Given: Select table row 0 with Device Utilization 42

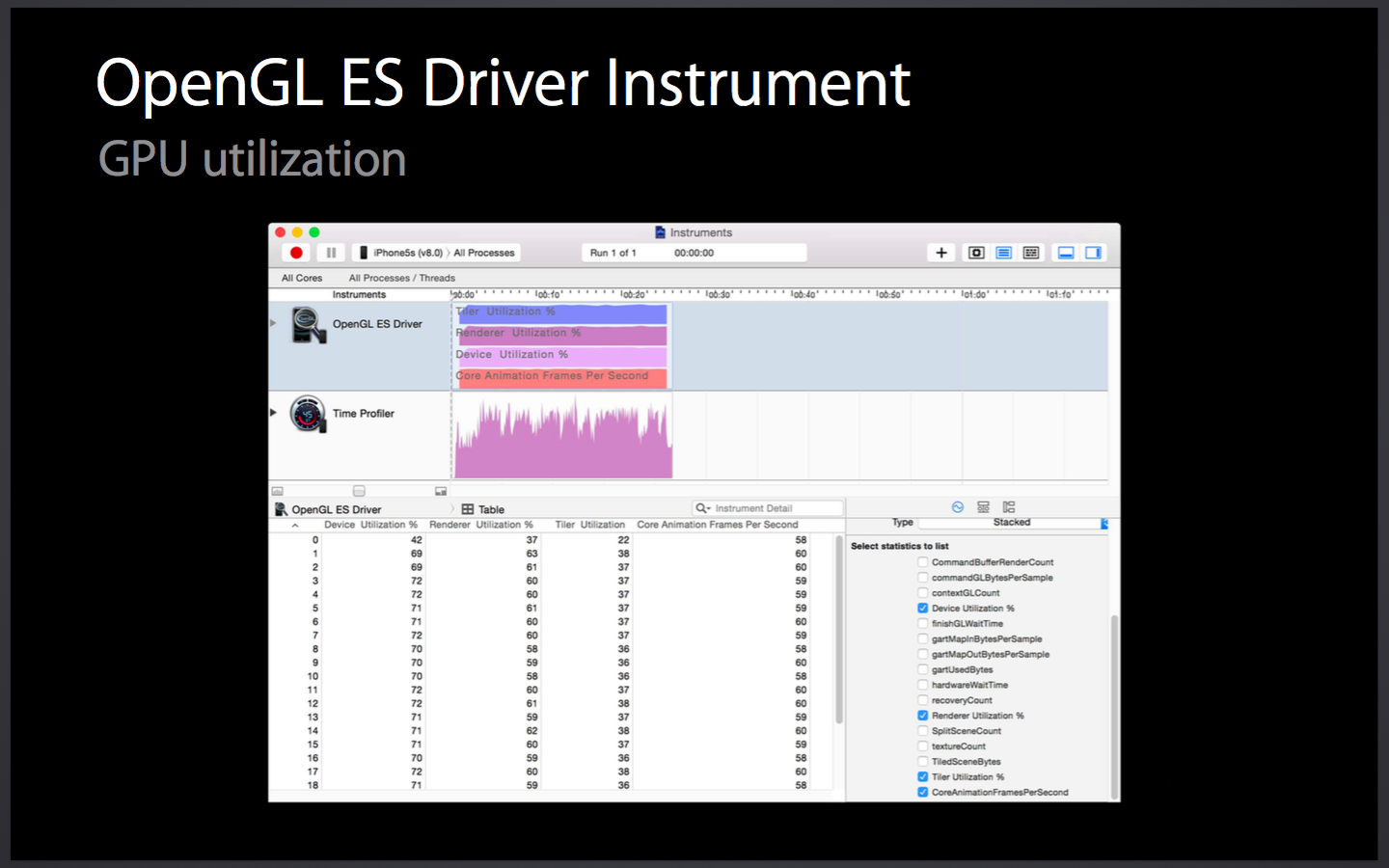Looking at the screenshot, I should [551, 540].
